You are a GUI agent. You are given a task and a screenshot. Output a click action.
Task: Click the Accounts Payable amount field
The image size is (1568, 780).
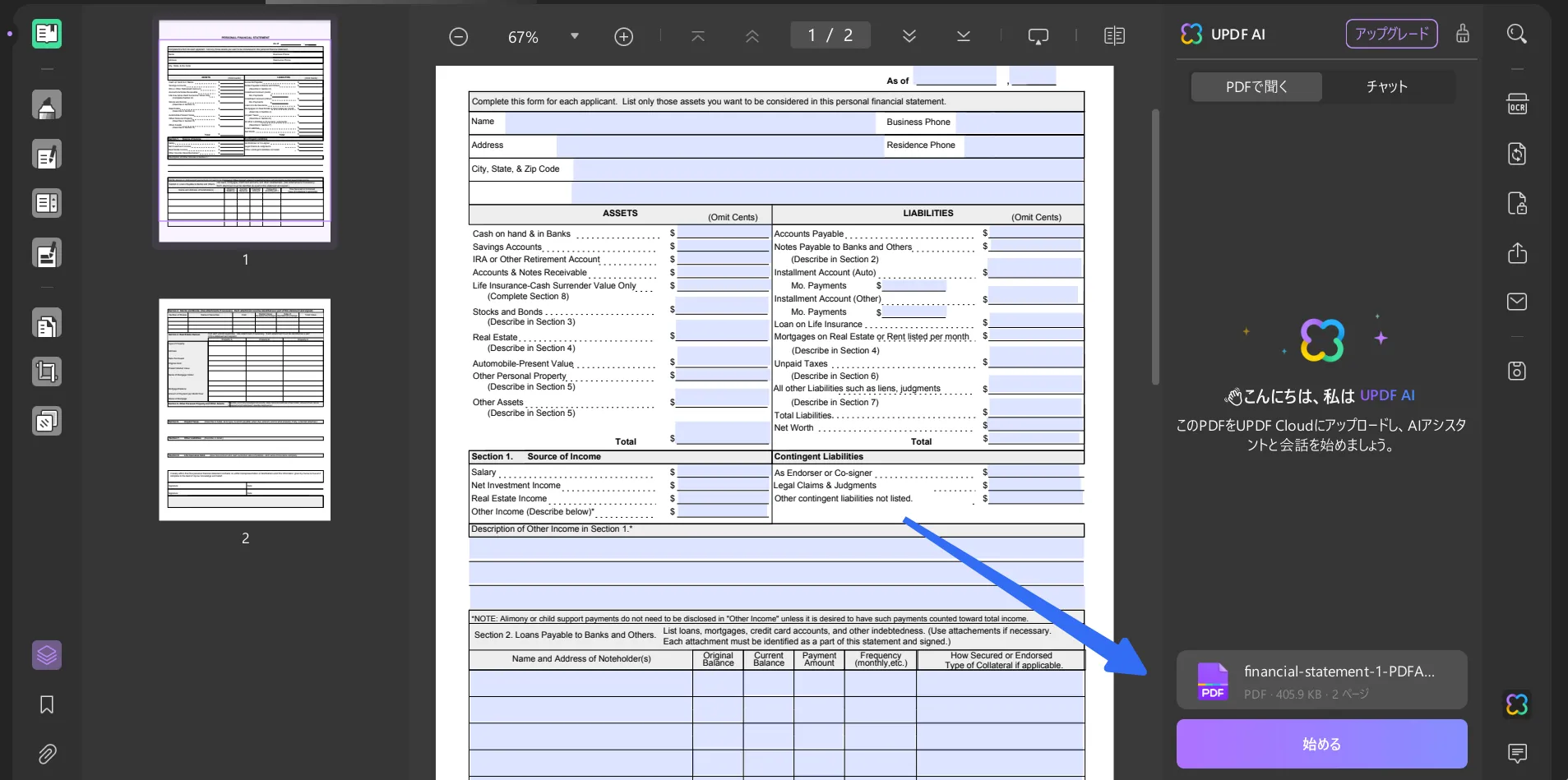[1035, 233]
